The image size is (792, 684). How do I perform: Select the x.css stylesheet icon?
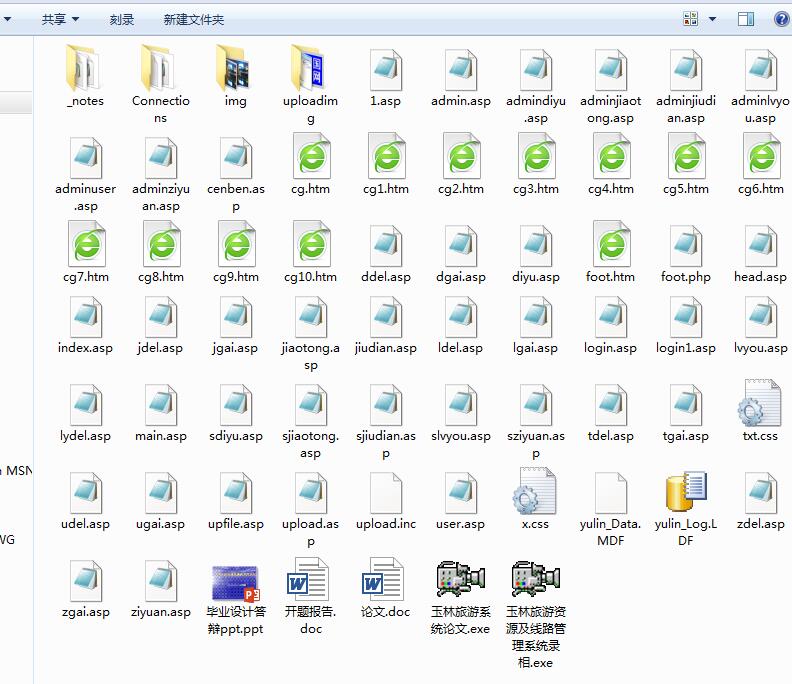pos(534,491)
